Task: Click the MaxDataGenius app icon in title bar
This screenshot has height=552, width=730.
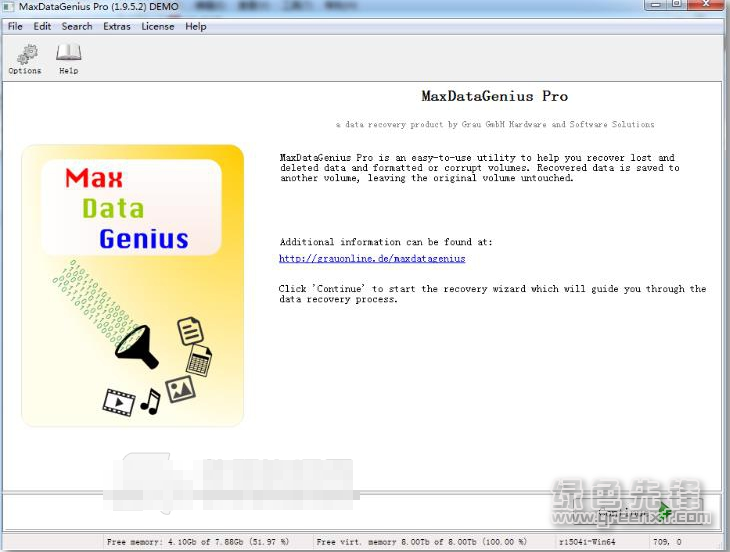Action: [x=9, y=8]
